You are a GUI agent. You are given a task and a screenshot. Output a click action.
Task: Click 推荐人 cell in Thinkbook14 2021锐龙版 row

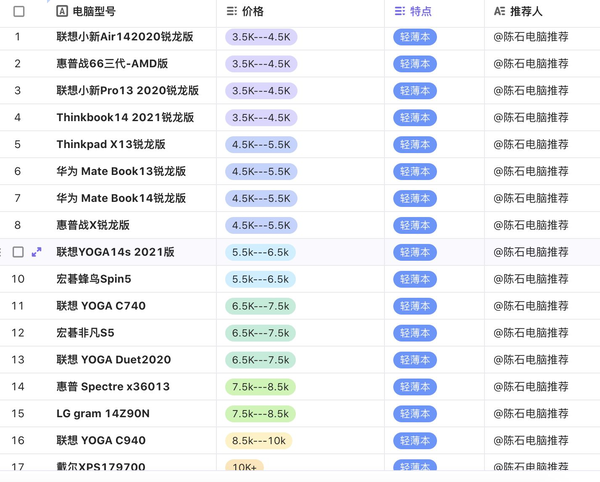click(542, 117)
